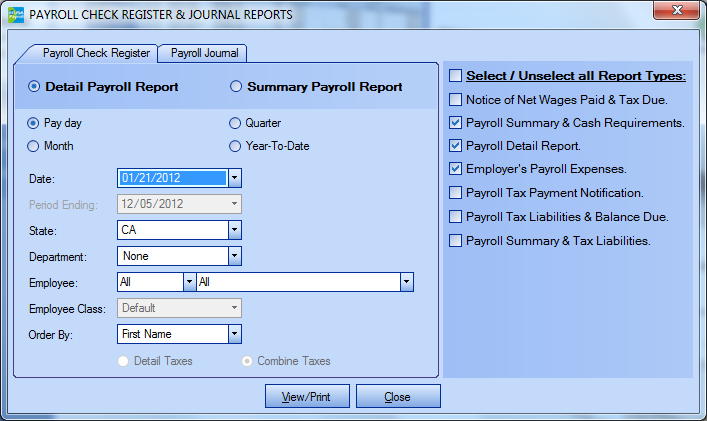Uncheck Payroll Summary & Cash Requirements
Image resolution: width=707 pixels, height=421 pixels.
pos(456,123)
